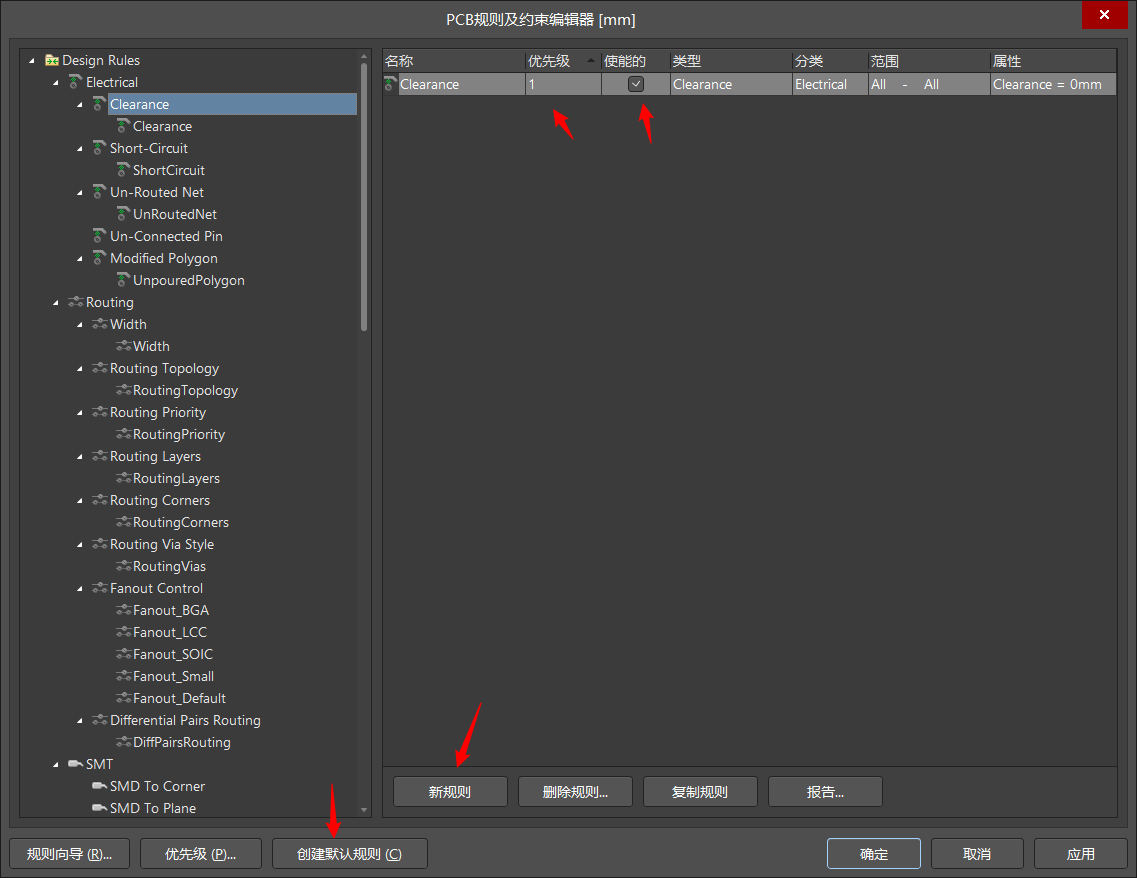This screenshot has height=878, width=1137.
Task: Click the 新规则 button
Action: click(x=450, y=792)
